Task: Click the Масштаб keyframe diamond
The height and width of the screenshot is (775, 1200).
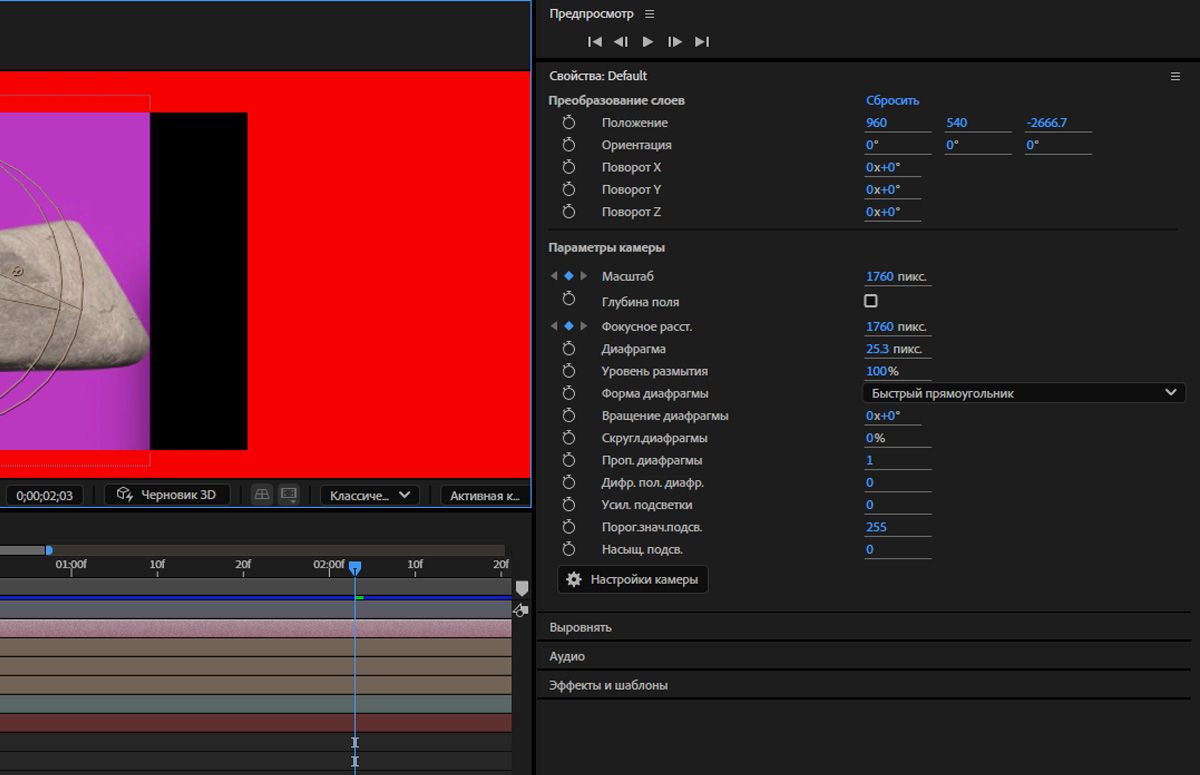Action: (x=569, y=276)
